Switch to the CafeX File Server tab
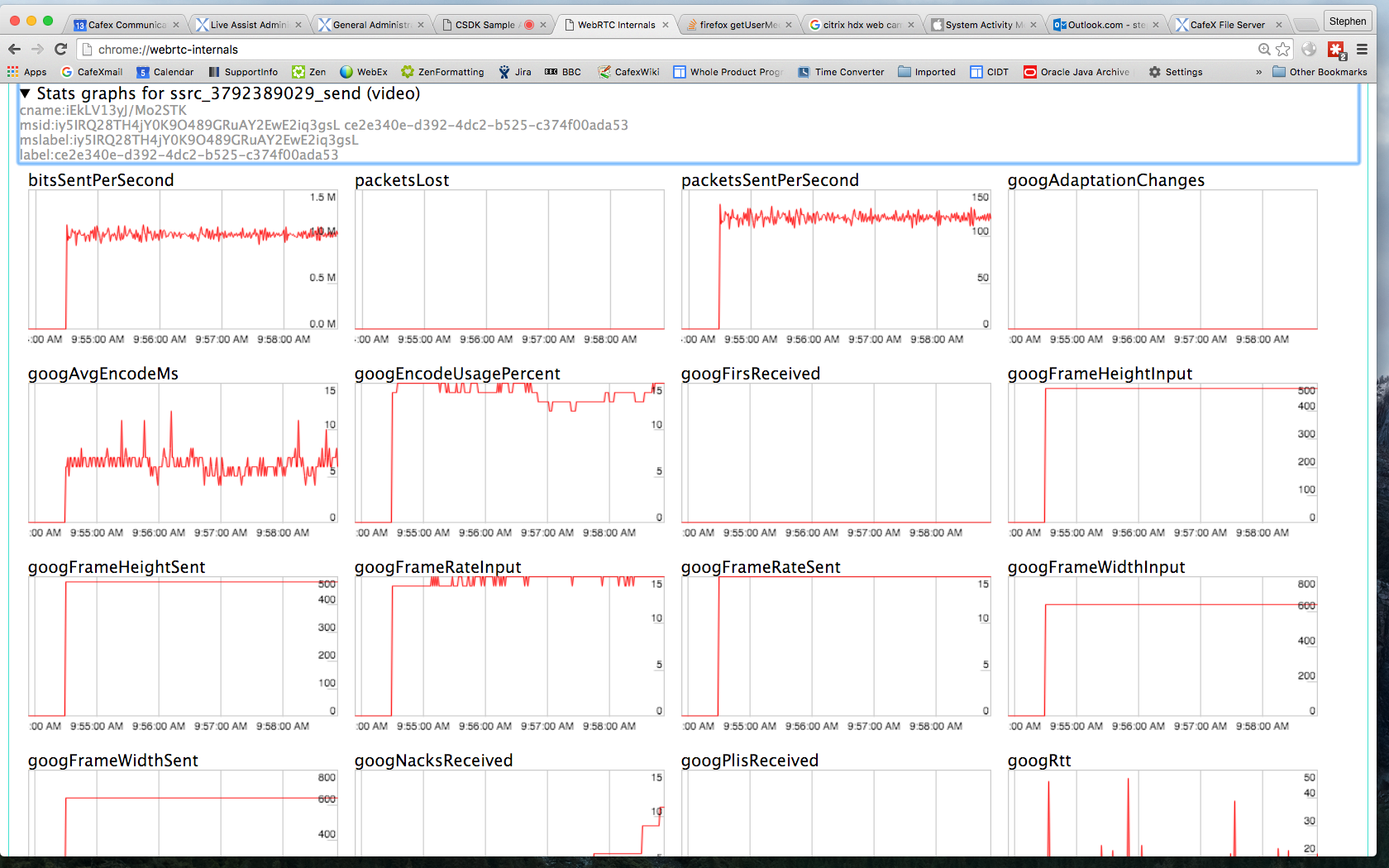Image resolution: width=1389 pixels, height=868 pixels. pos(1228,25)
